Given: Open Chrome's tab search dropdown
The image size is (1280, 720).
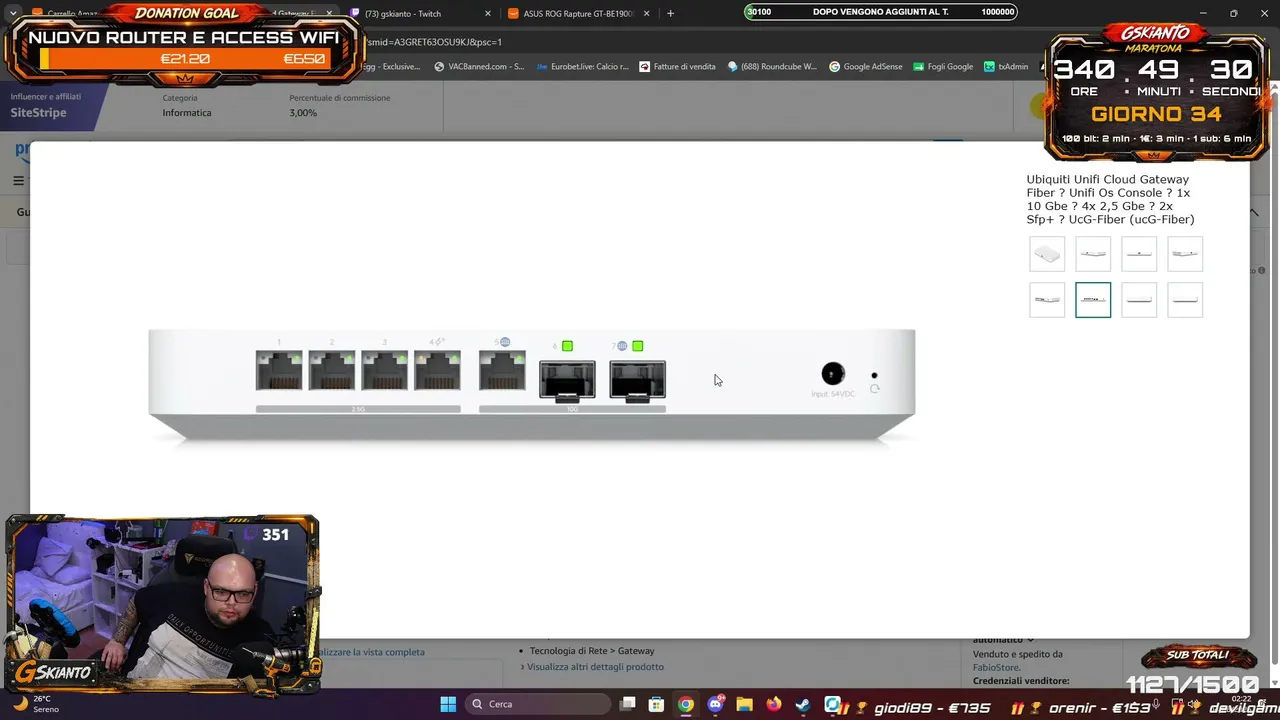Looking at the screenshot, I should pyautogui.click(x=13, y=14).
